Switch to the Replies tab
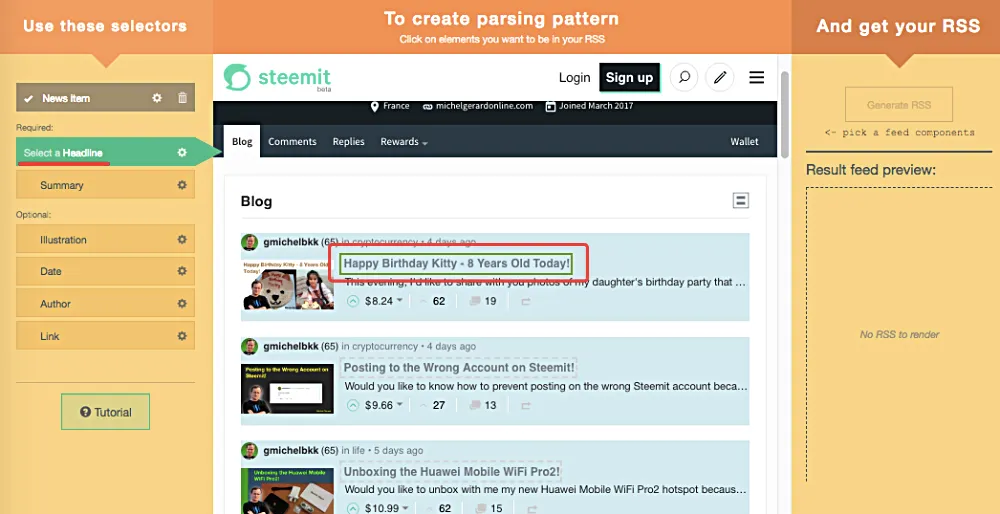Screen dimensions: 1000x514 348,142
